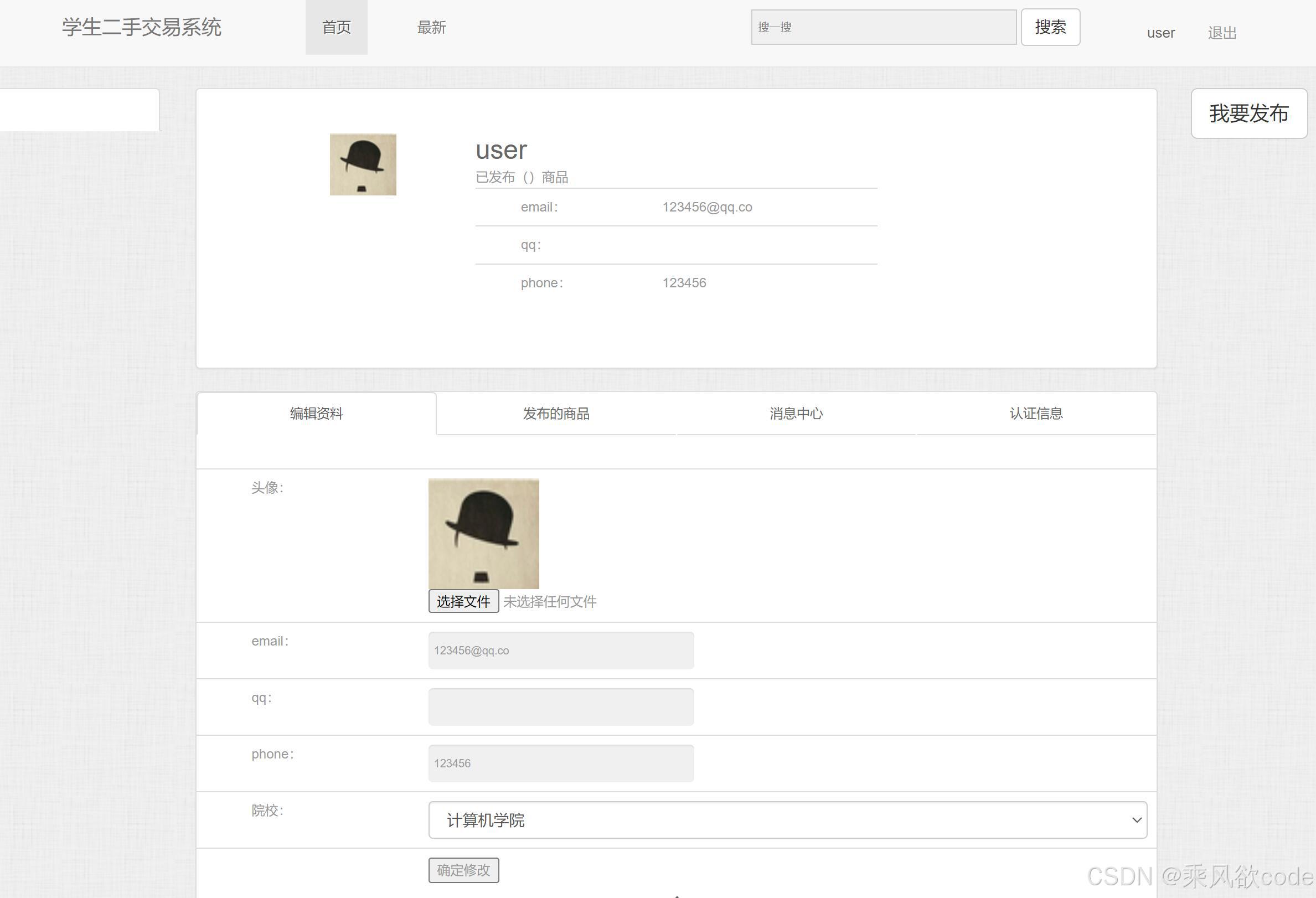Screen dimensions: 1316x898
Task: Click the 搜索 search button
Action: point(1050,27)
